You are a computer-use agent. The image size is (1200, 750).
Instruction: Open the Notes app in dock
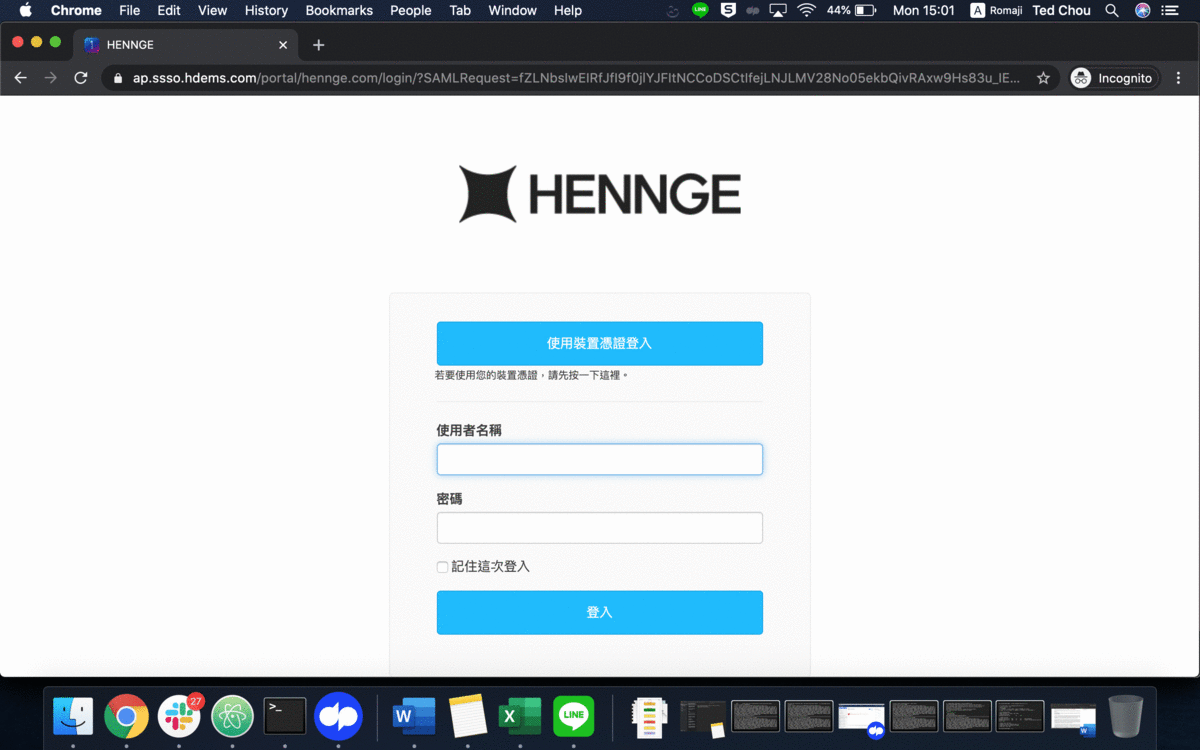click(467, 716)
